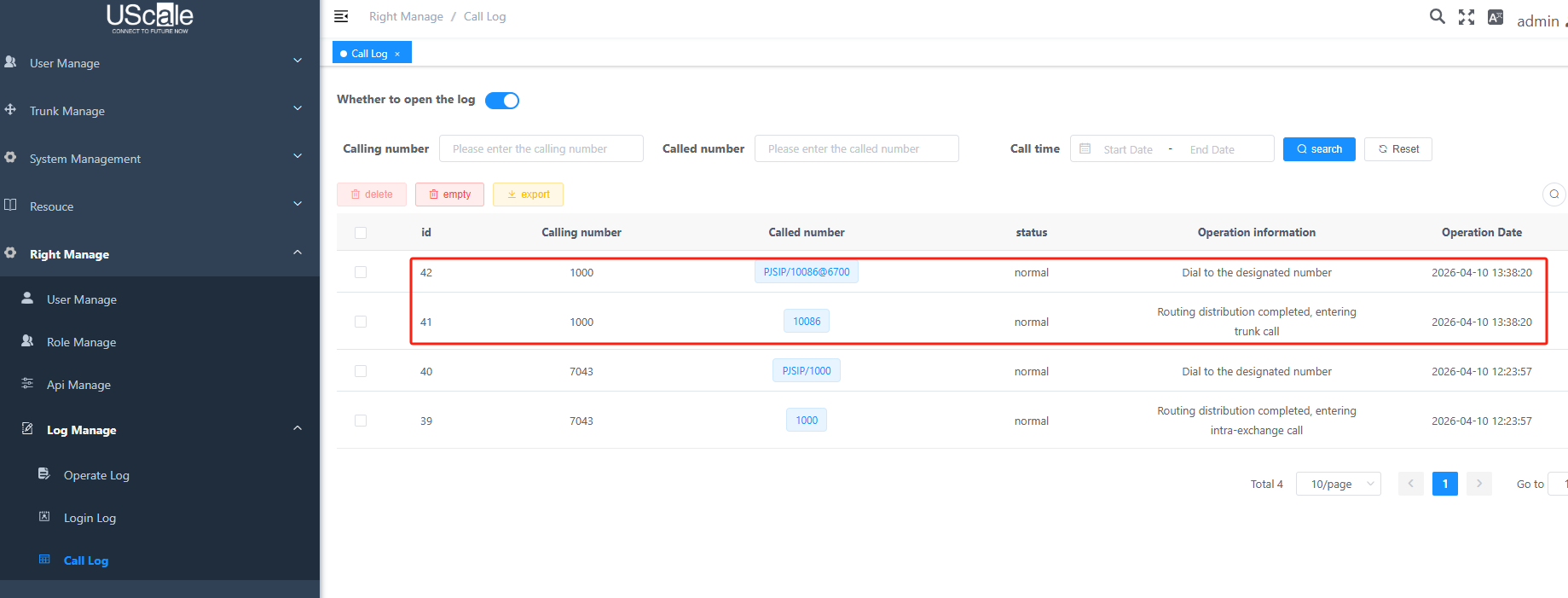Viewport: 1568px width, 598px height.
Task: Click the export button
Action: [528, 194]
